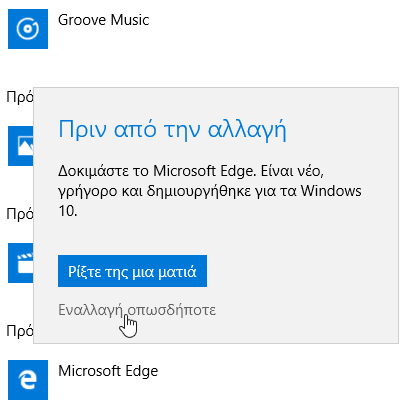
Task: Open the Microsoft Edge browser icon tile
Action: point(28,380)
